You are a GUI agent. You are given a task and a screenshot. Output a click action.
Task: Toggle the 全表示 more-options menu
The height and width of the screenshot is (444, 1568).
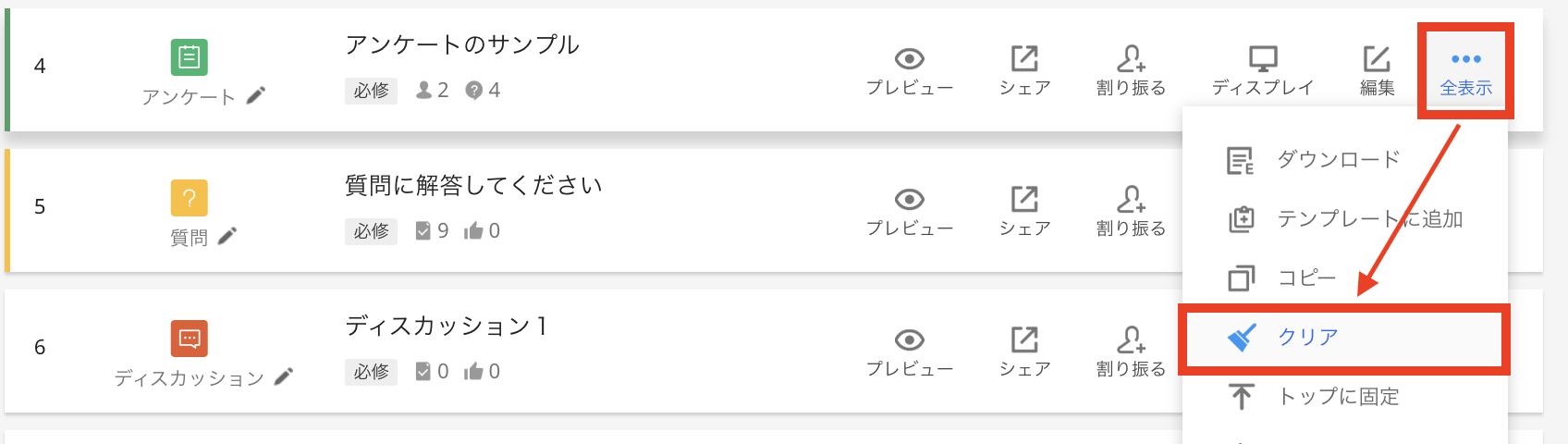click(1465, 71)
